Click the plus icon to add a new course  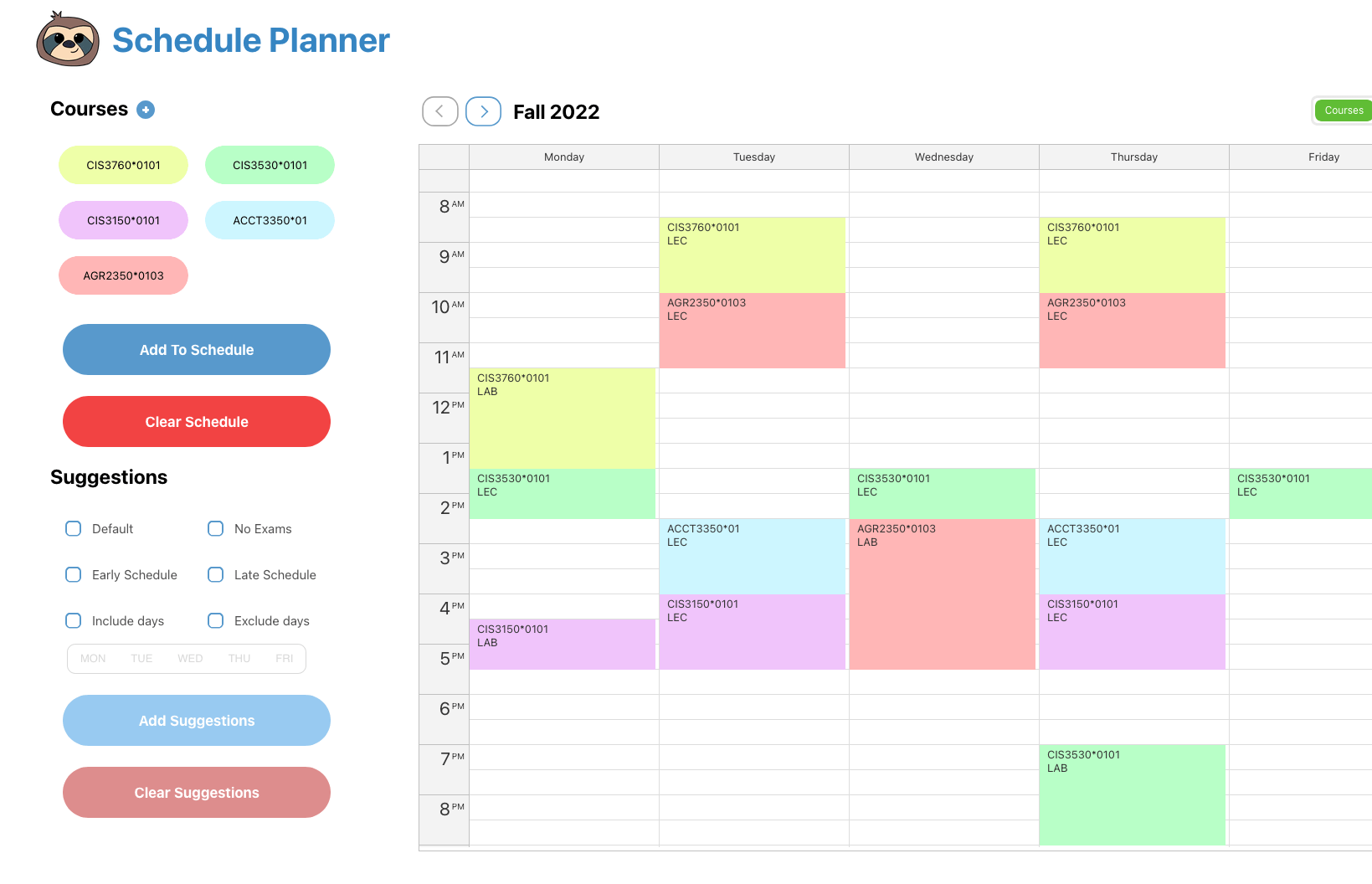pyautogui.click(x=146, y=109)
